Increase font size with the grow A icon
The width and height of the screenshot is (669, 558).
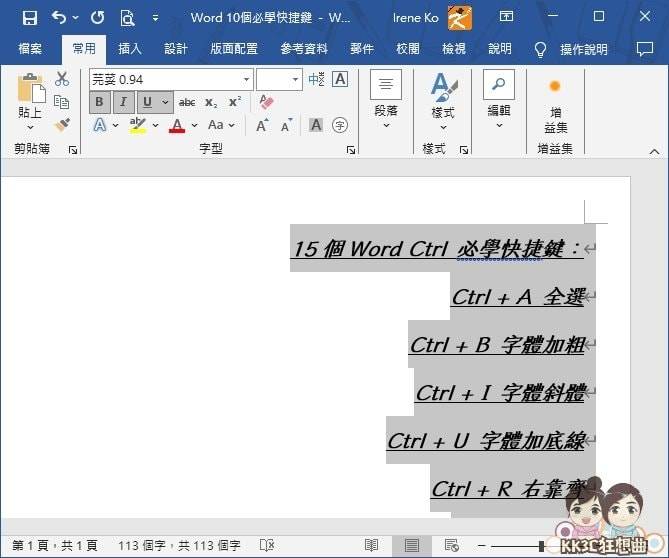[262, 125]
